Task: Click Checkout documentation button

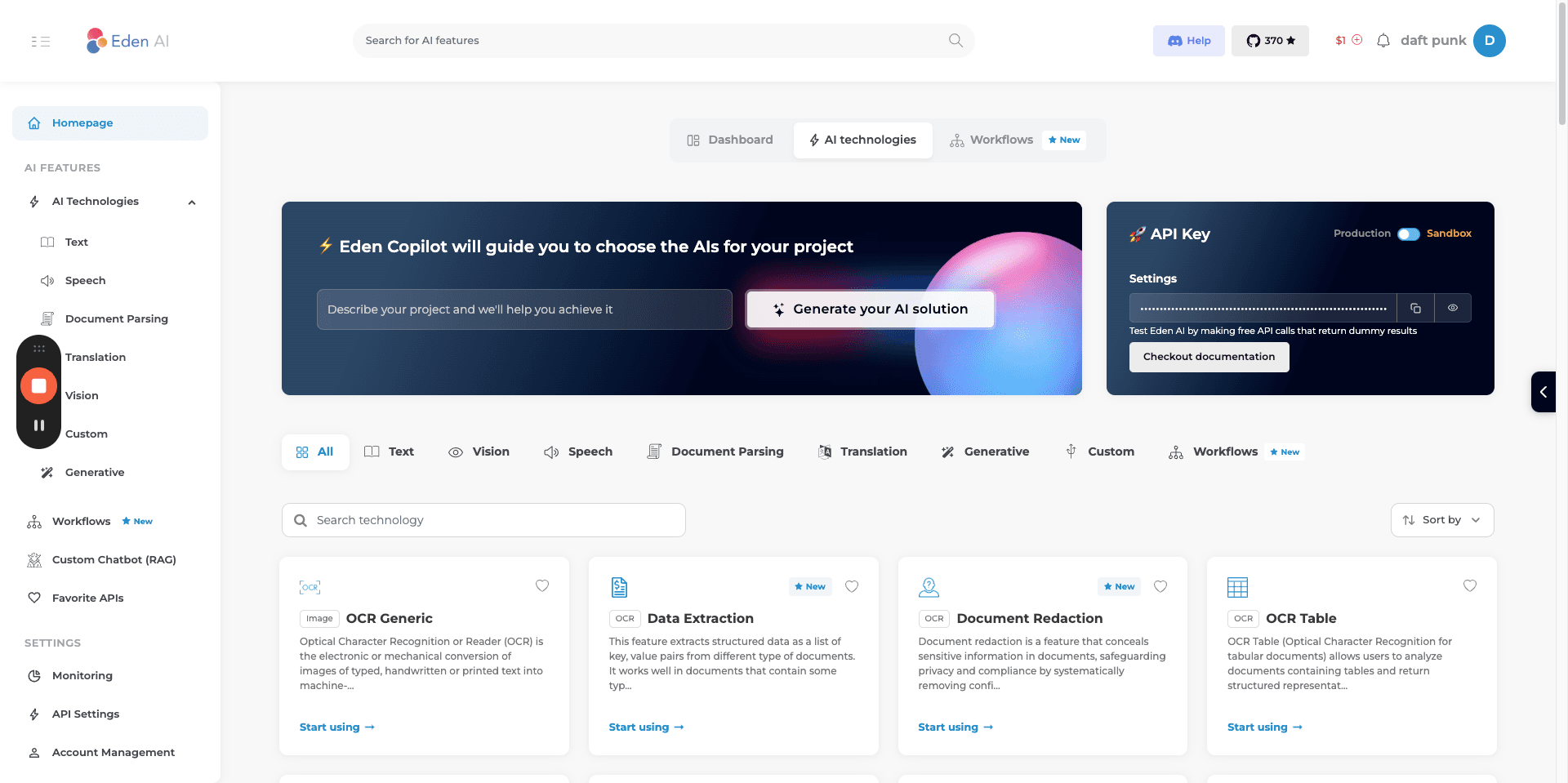Action: coord(1209,357)
